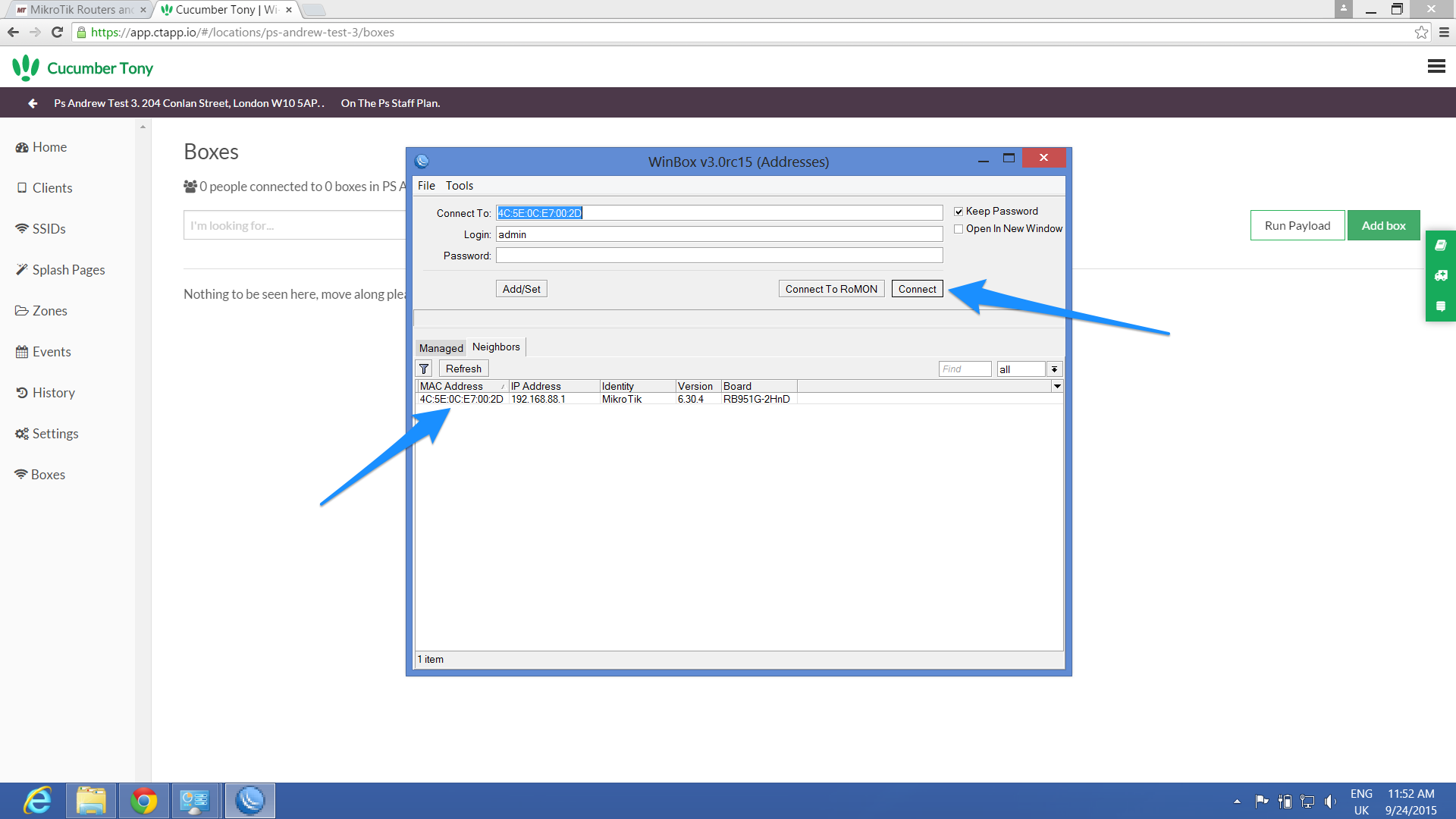Click the middle green side widget icon
The width and height of the screenshot is (1456, 819).
[x=1441, y=275]
